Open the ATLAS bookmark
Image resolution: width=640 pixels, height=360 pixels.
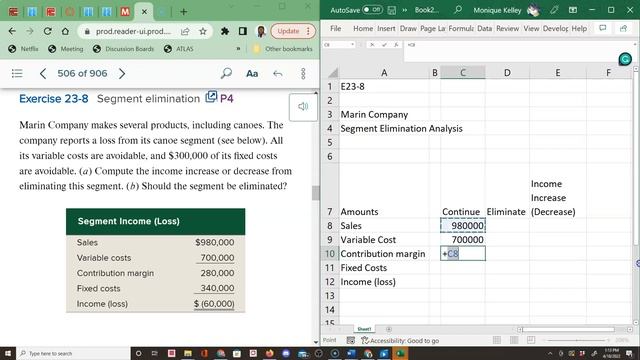coord(179,49)
